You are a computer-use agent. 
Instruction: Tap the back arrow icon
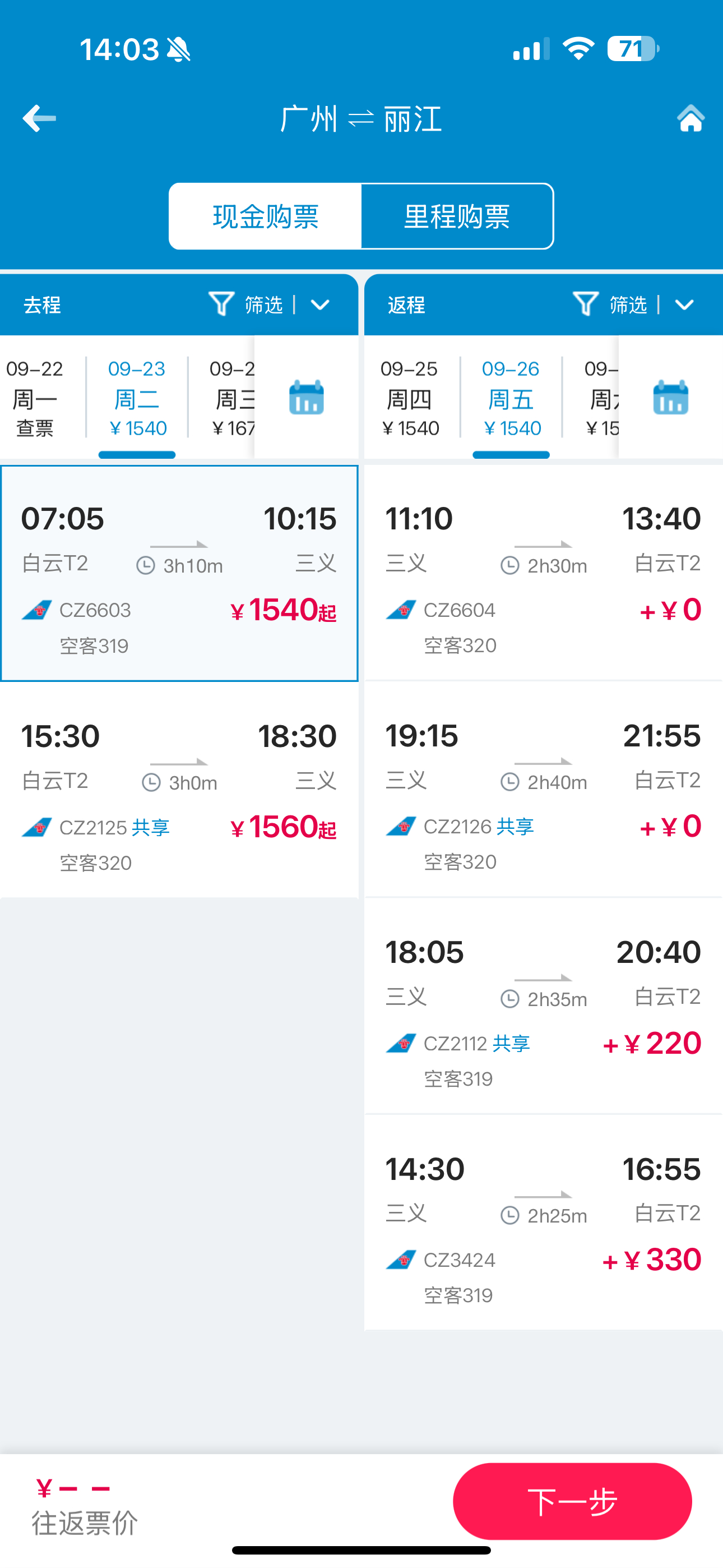pos(40,118)
